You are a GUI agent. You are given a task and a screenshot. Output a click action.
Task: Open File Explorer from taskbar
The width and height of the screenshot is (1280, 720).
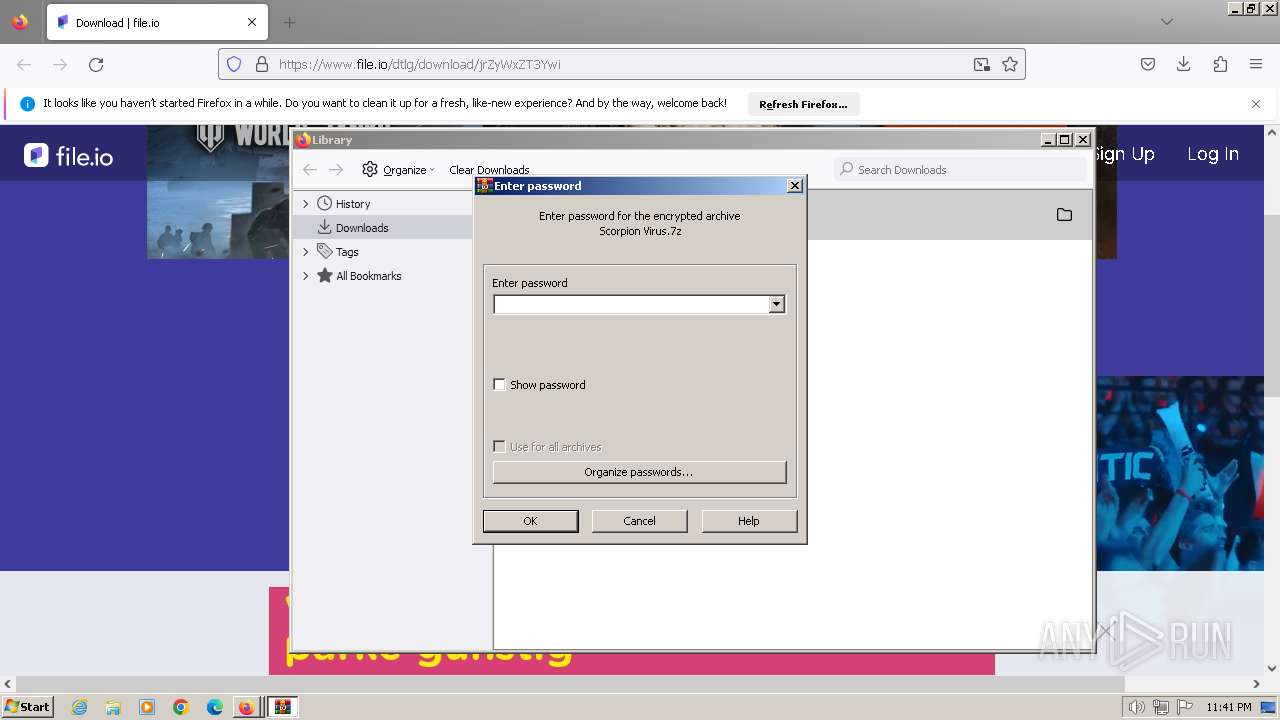click(113, 707)
